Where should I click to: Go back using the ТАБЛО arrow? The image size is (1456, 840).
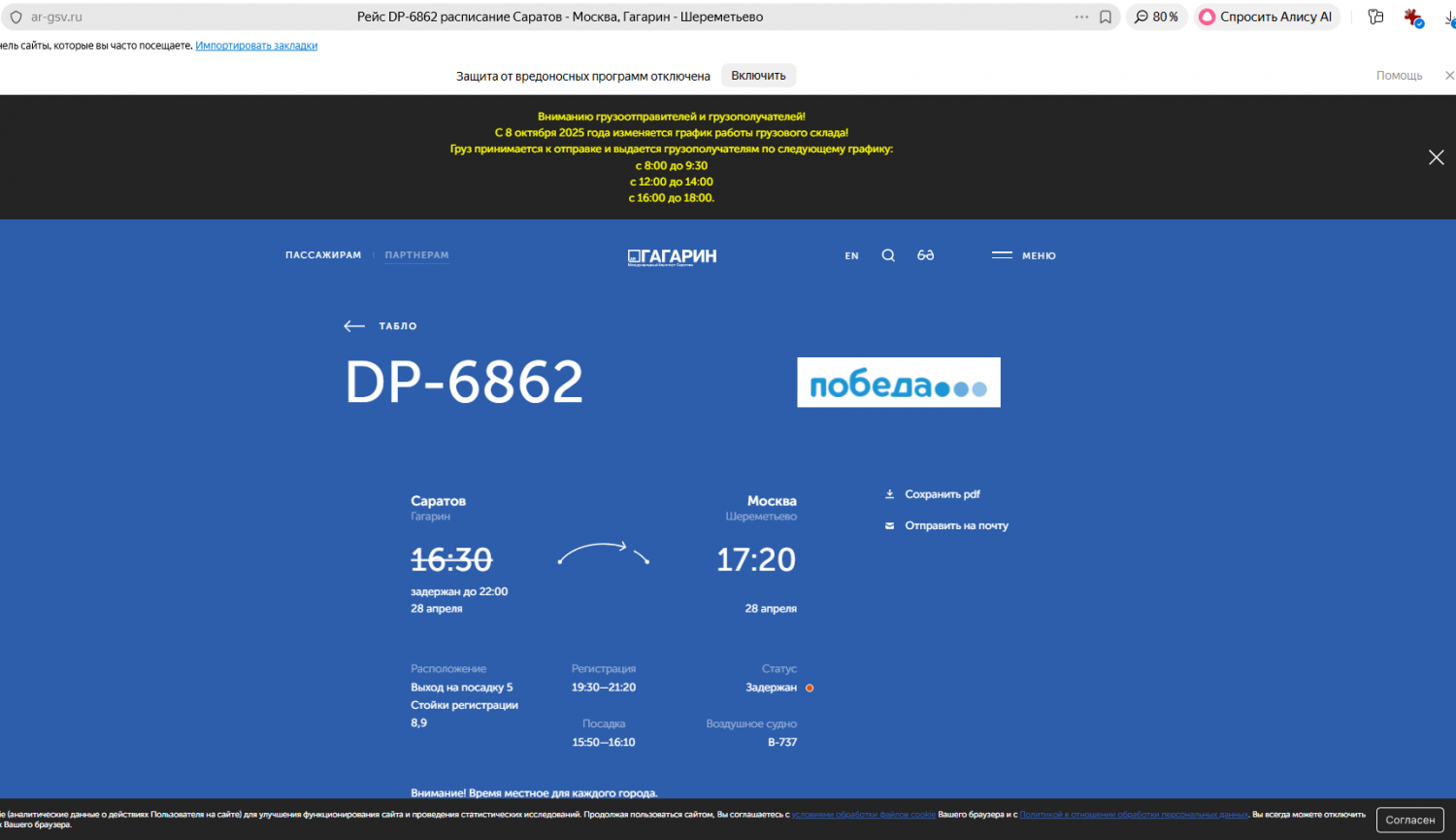click(x=380, y=326)
